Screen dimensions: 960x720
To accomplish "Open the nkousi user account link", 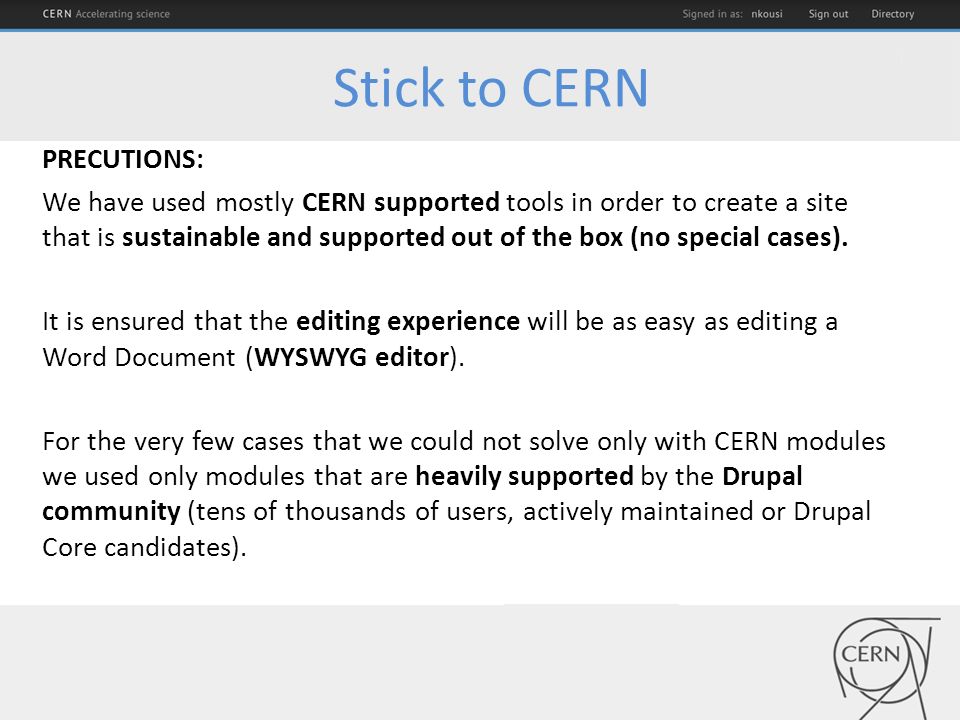I will (x=767, y=13).
